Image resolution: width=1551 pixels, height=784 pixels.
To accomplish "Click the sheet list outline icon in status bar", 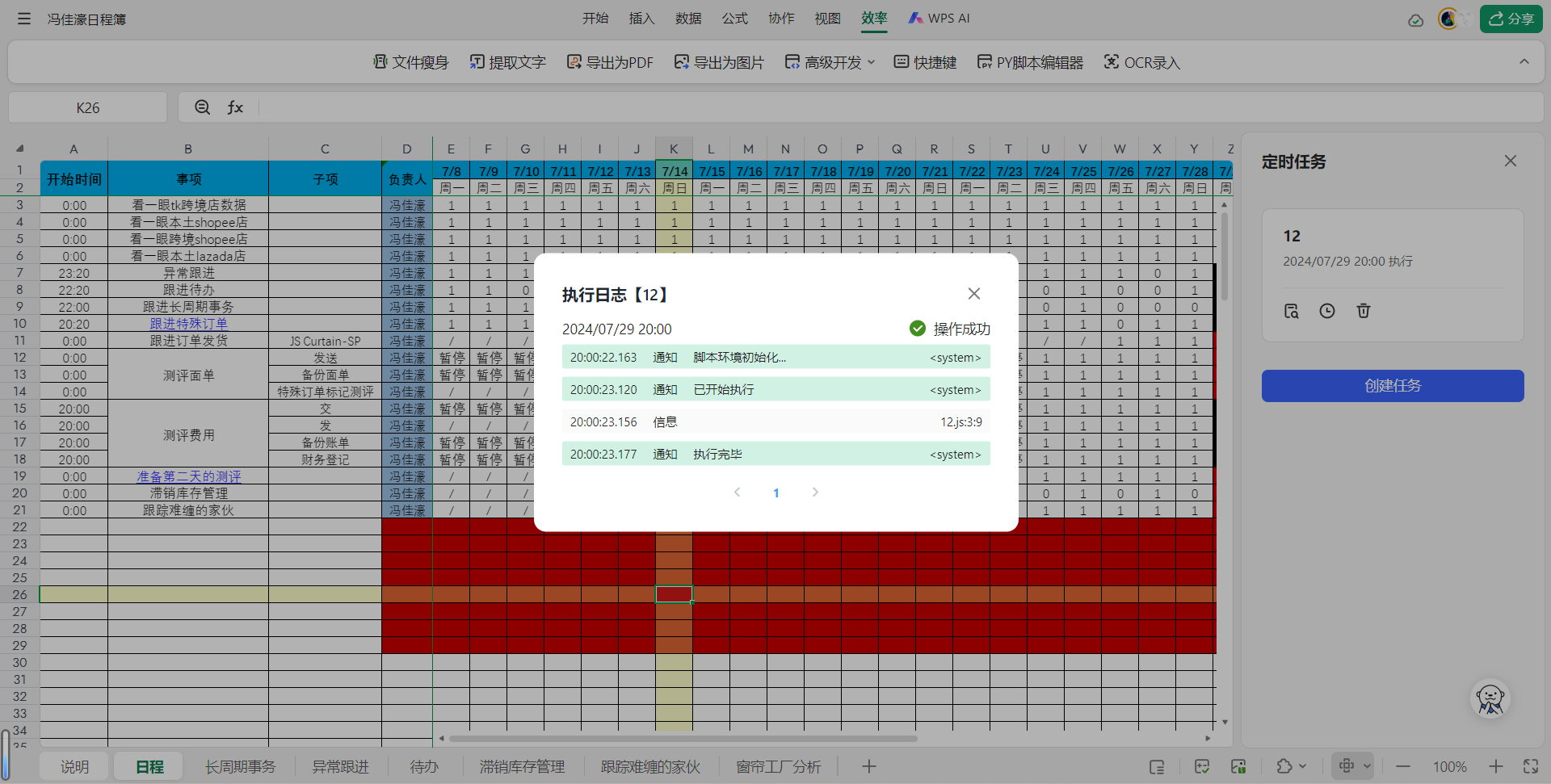I will [1157, 767].
